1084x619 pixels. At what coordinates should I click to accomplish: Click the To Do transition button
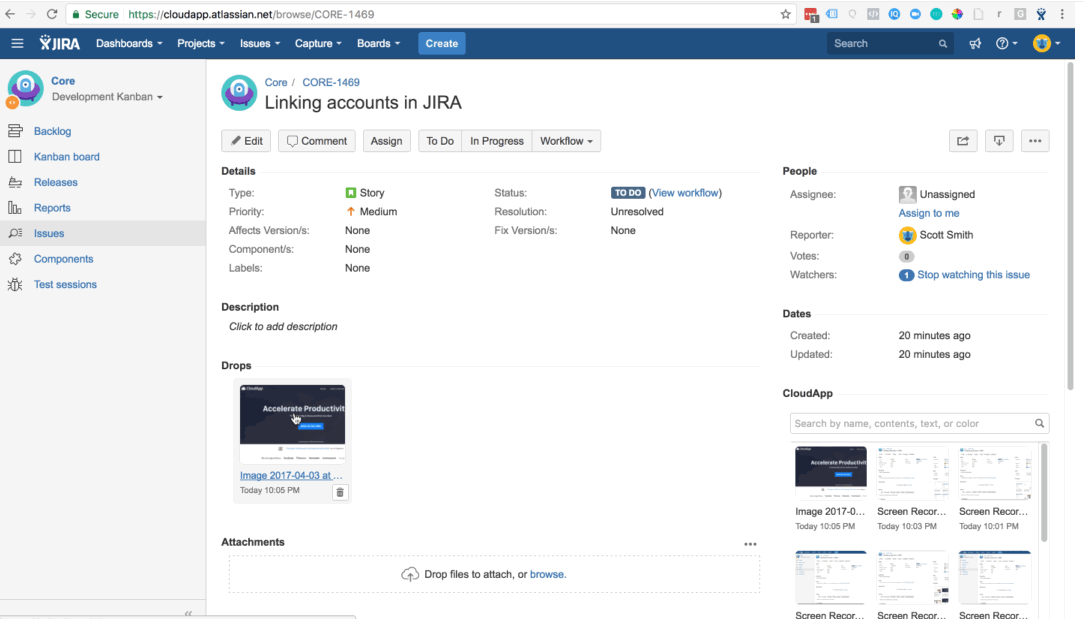pyautogui.click(x=440, y=141)
